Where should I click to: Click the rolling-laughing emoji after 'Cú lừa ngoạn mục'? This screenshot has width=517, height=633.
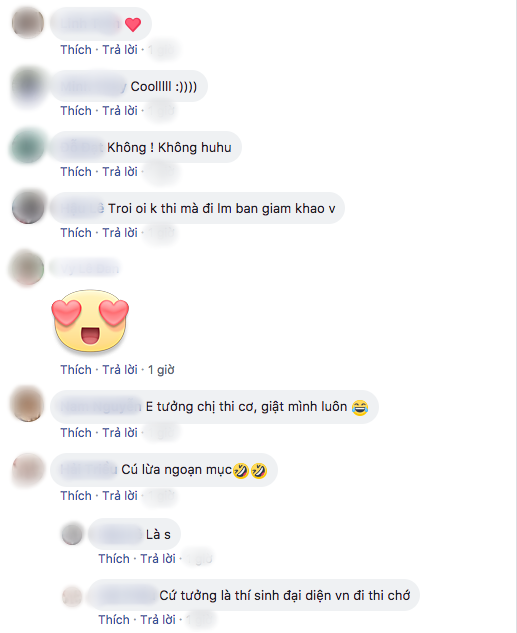[250, 470]
